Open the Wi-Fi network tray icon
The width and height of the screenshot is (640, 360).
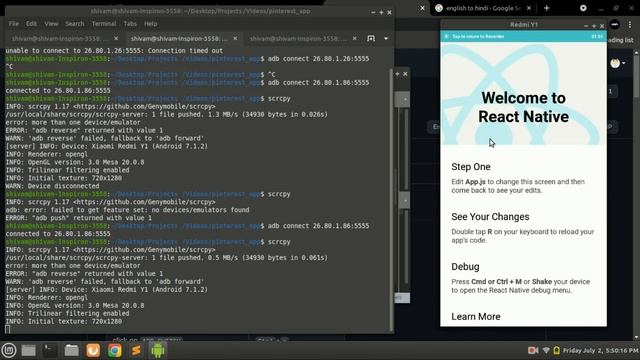click(546, 350)
